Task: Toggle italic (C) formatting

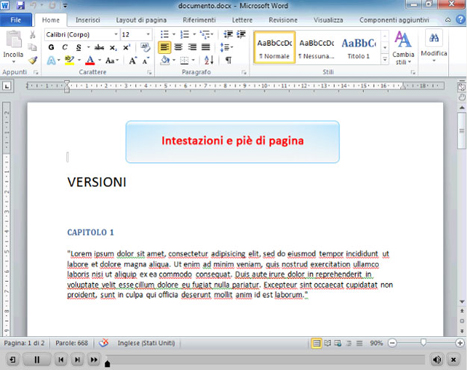Action: click(x=65, y=47)
